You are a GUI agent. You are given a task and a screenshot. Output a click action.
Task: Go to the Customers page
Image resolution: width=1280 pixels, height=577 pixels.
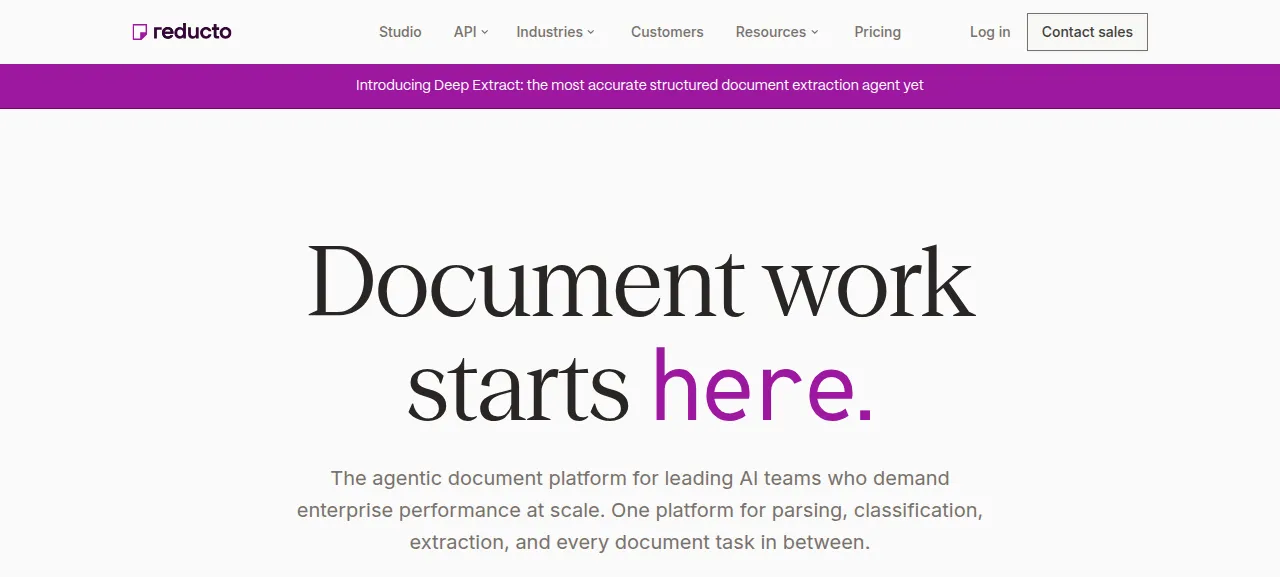click(x=667, y=32)
